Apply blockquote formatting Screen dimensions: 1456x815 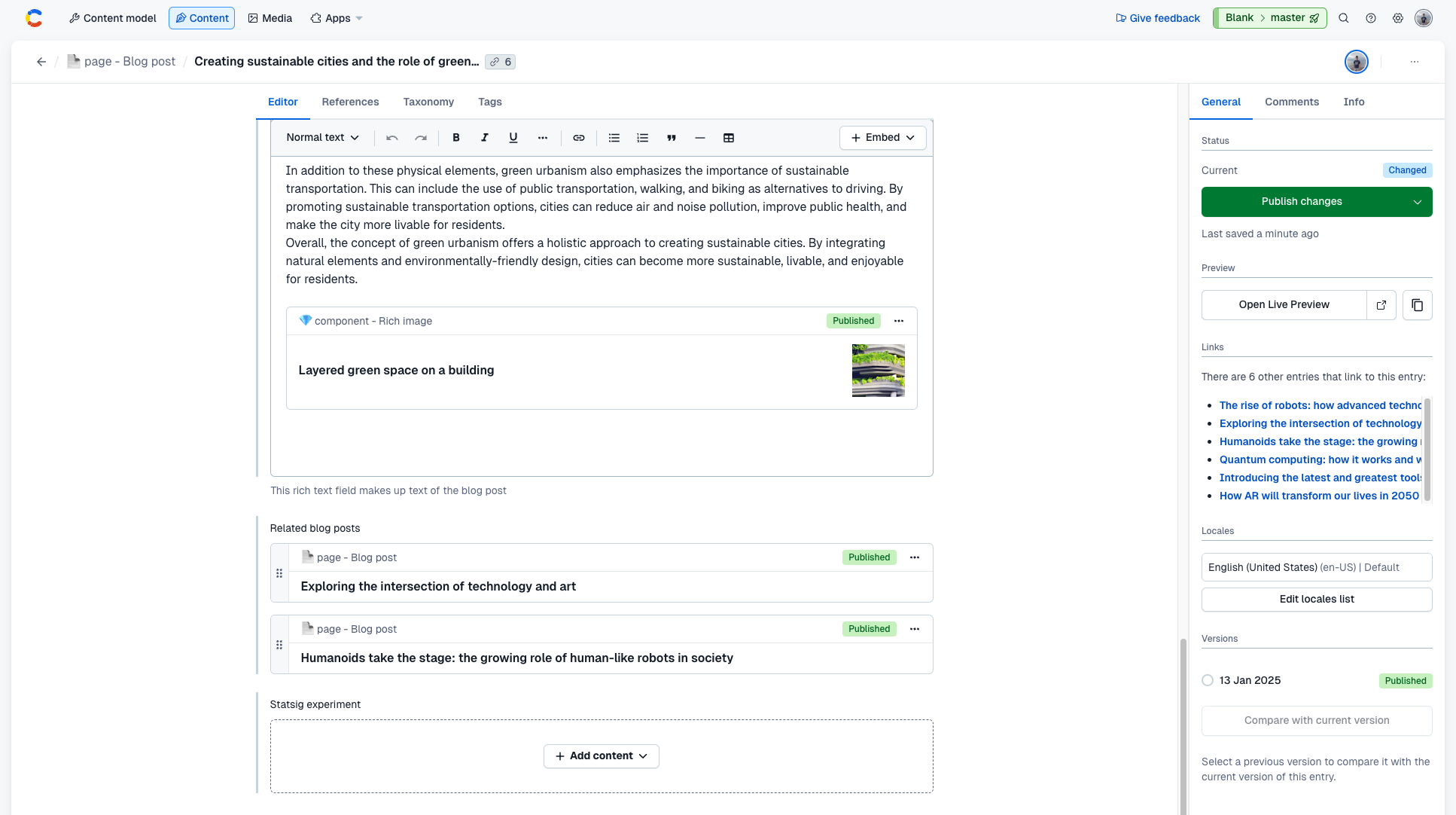click(671, 138)
